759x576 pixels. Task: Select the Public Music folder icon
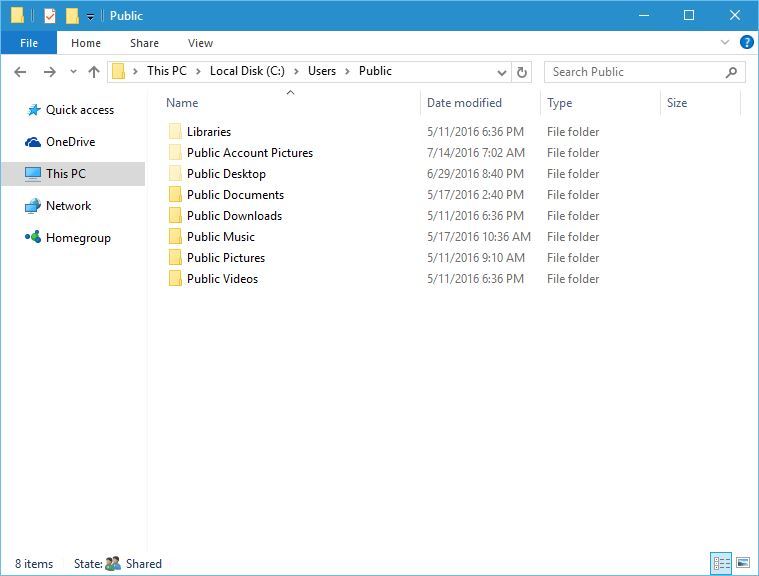[x=175, y=237]
